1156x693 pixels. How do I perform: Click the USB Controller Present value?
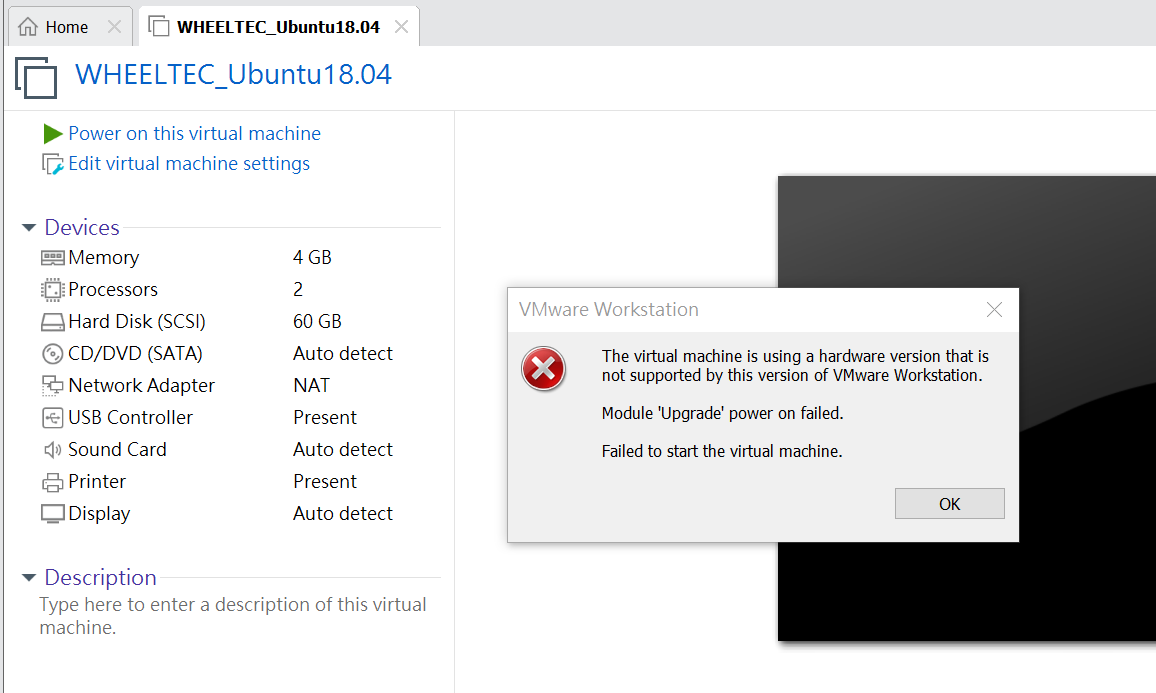click(325, 418)
